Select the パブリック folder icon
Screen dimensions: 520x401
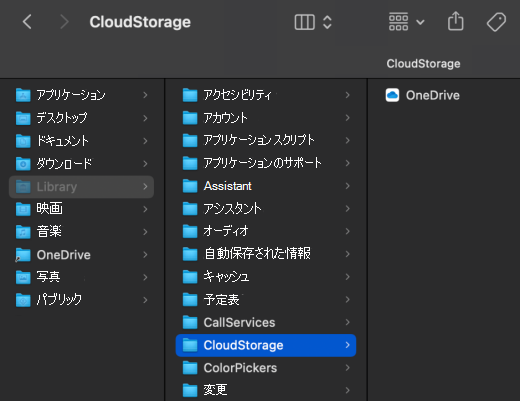click(x=23, y=300)
